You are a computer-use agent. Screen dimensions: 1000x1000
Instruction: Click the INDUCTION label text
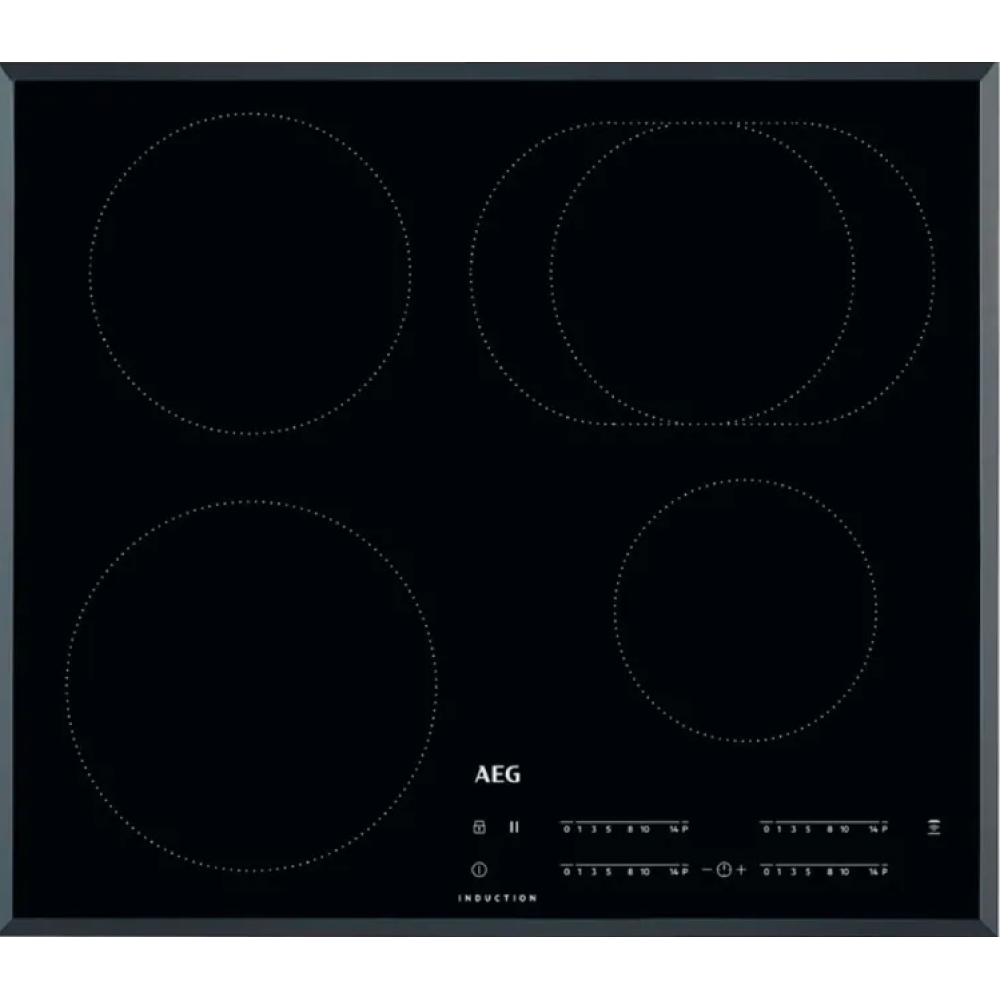(497, 898)
